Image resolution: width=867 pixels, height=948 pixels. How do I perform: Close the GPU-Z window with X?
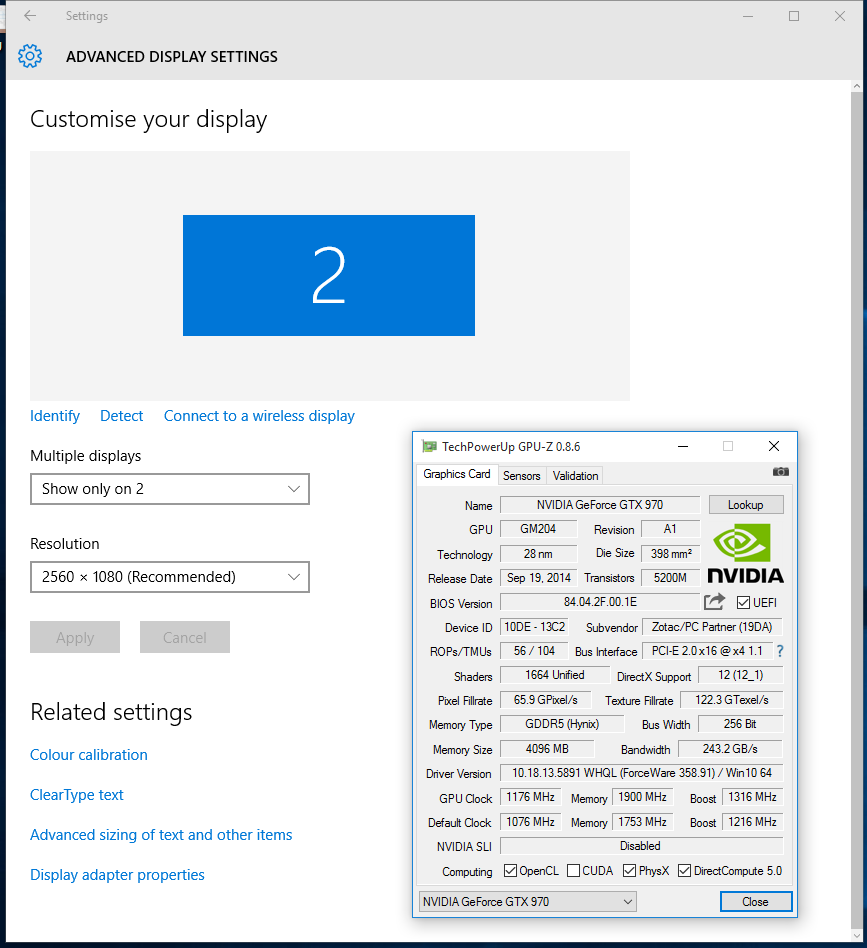773,446
